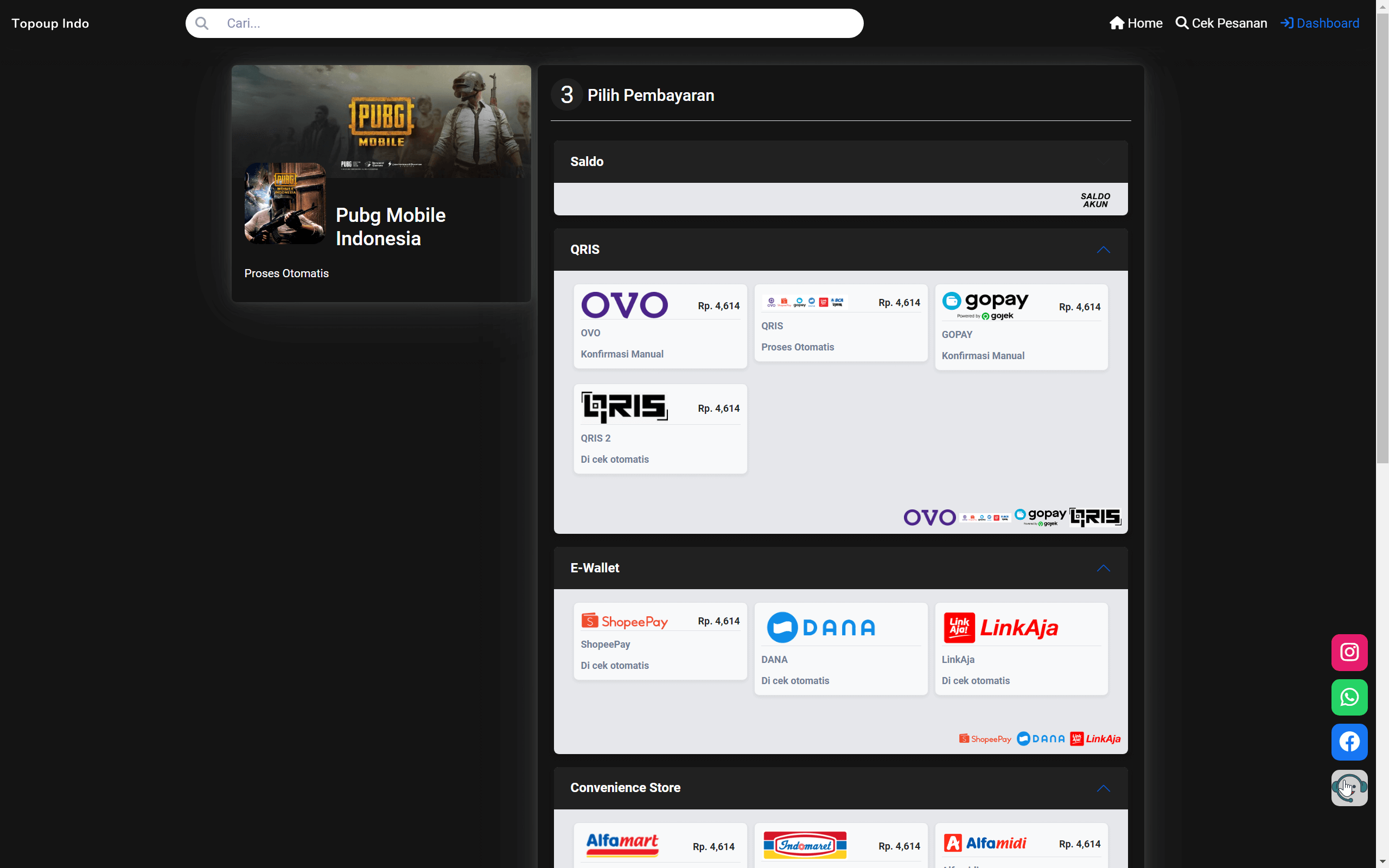Viewport: 1389px width, 868px height.
Task: Open the Instagram social link
Action: point(1349,652)
